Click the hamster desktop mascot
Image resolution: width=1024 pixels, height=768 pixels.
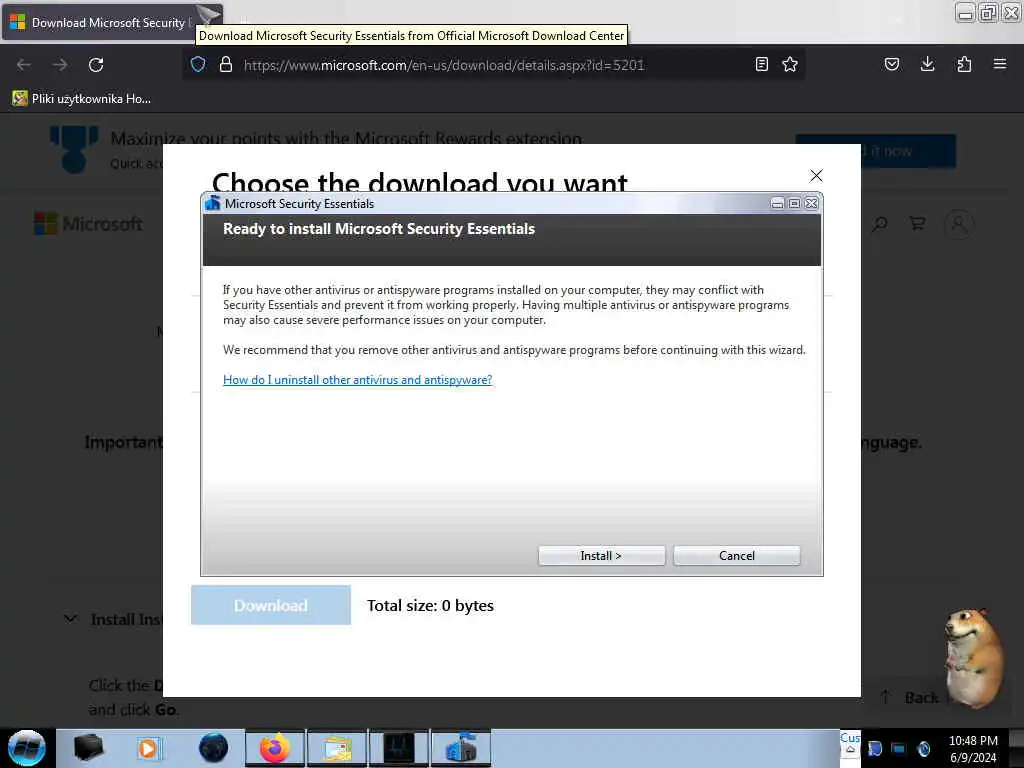(x=972, y=657)
